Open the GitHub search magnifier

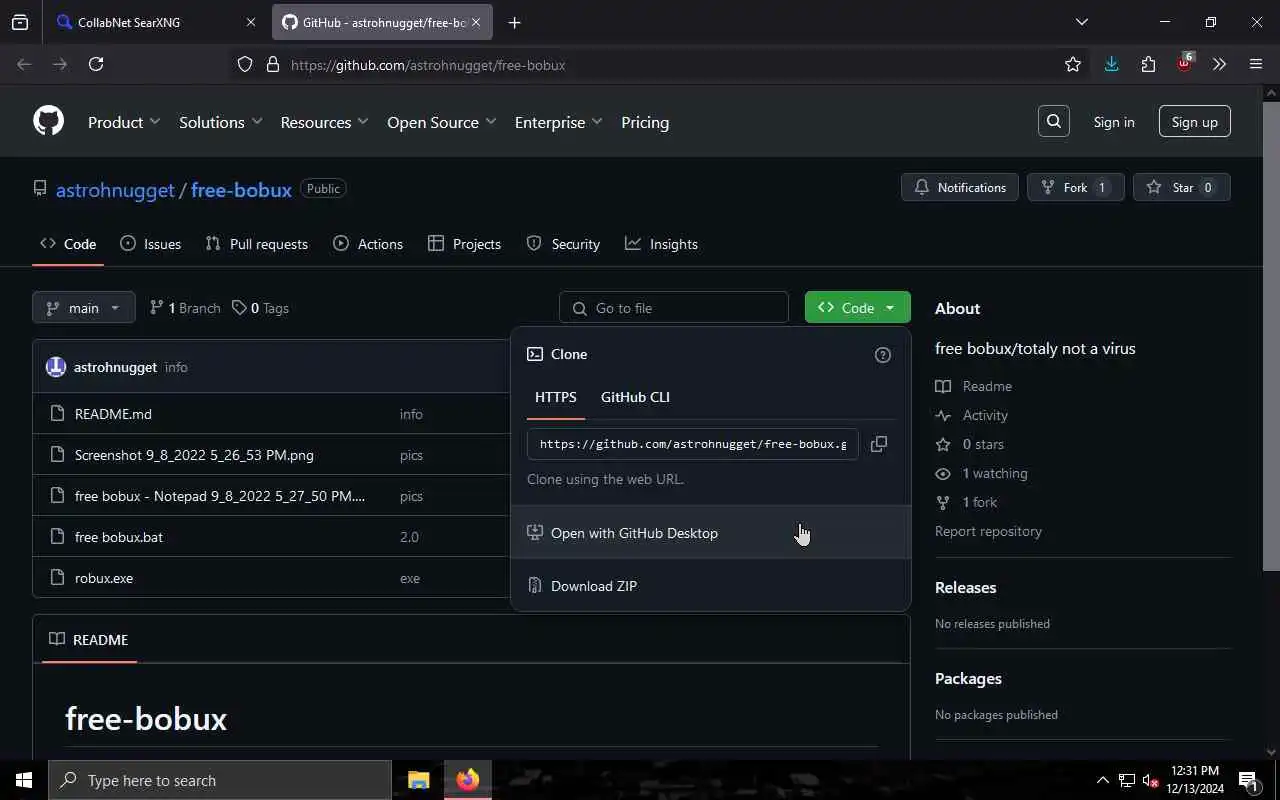[1054, 121]
